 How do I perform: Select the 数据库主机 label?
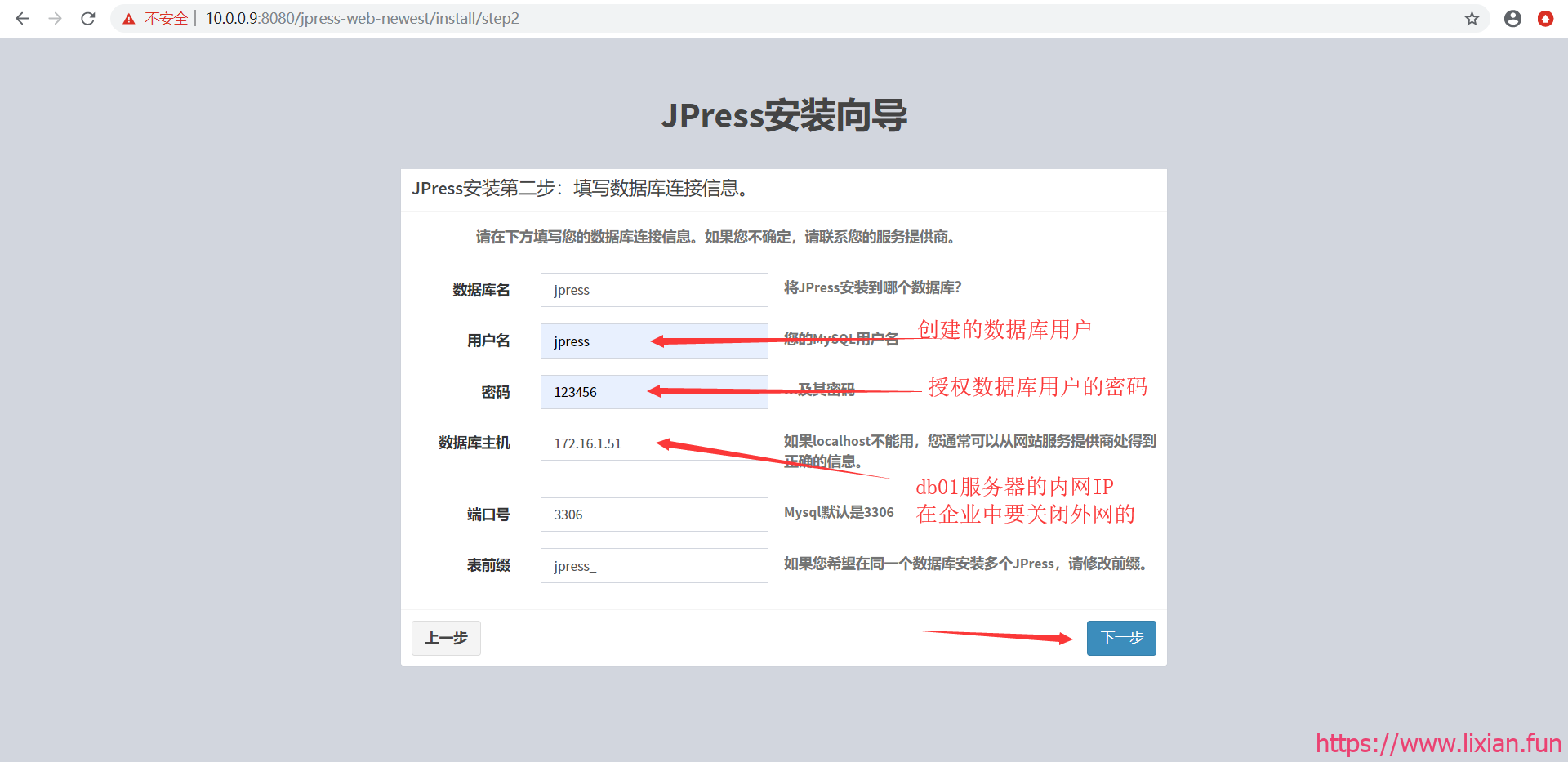(x=474, y=443)
